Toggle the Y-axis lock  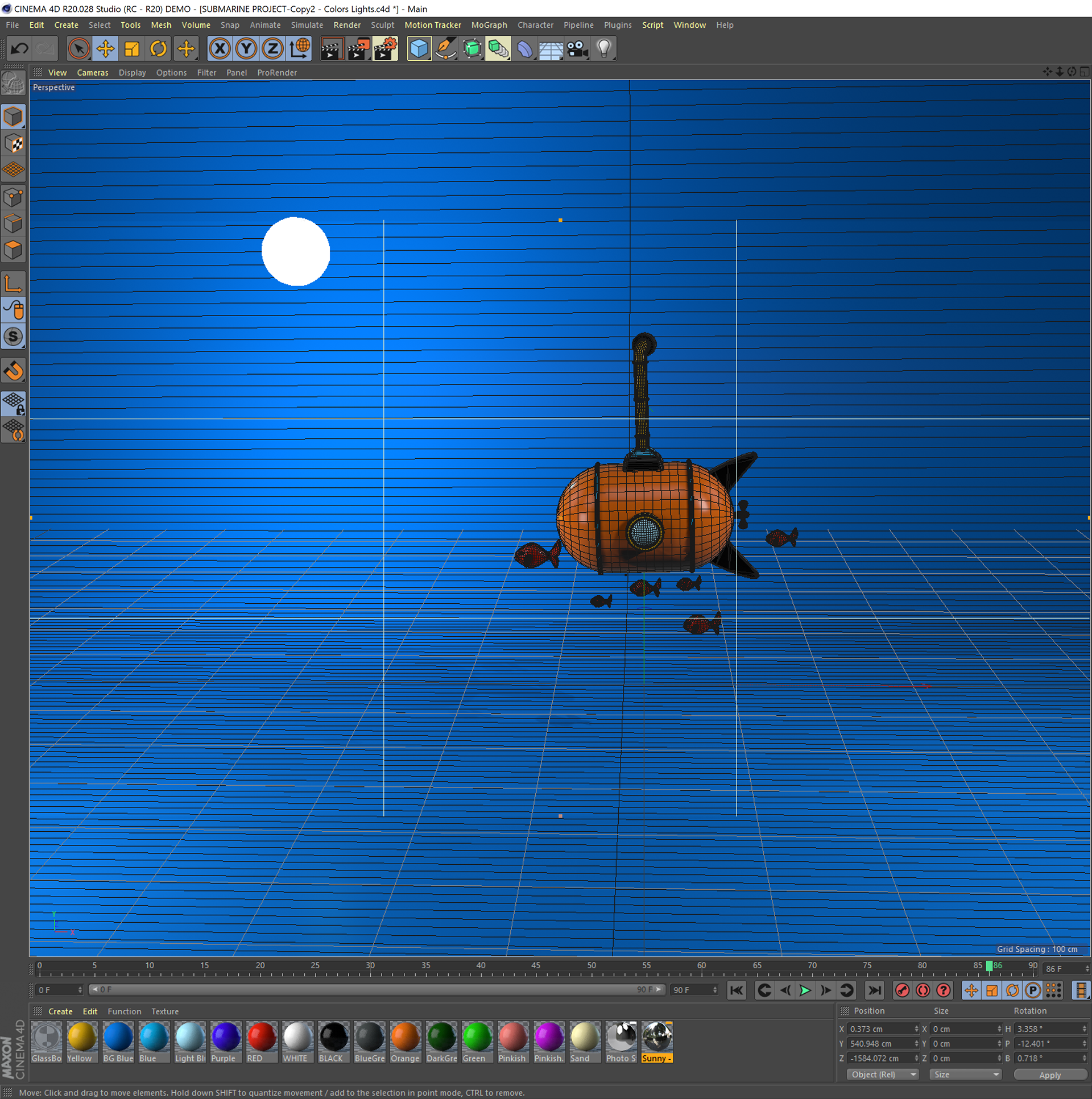click(x=246, y=49)
